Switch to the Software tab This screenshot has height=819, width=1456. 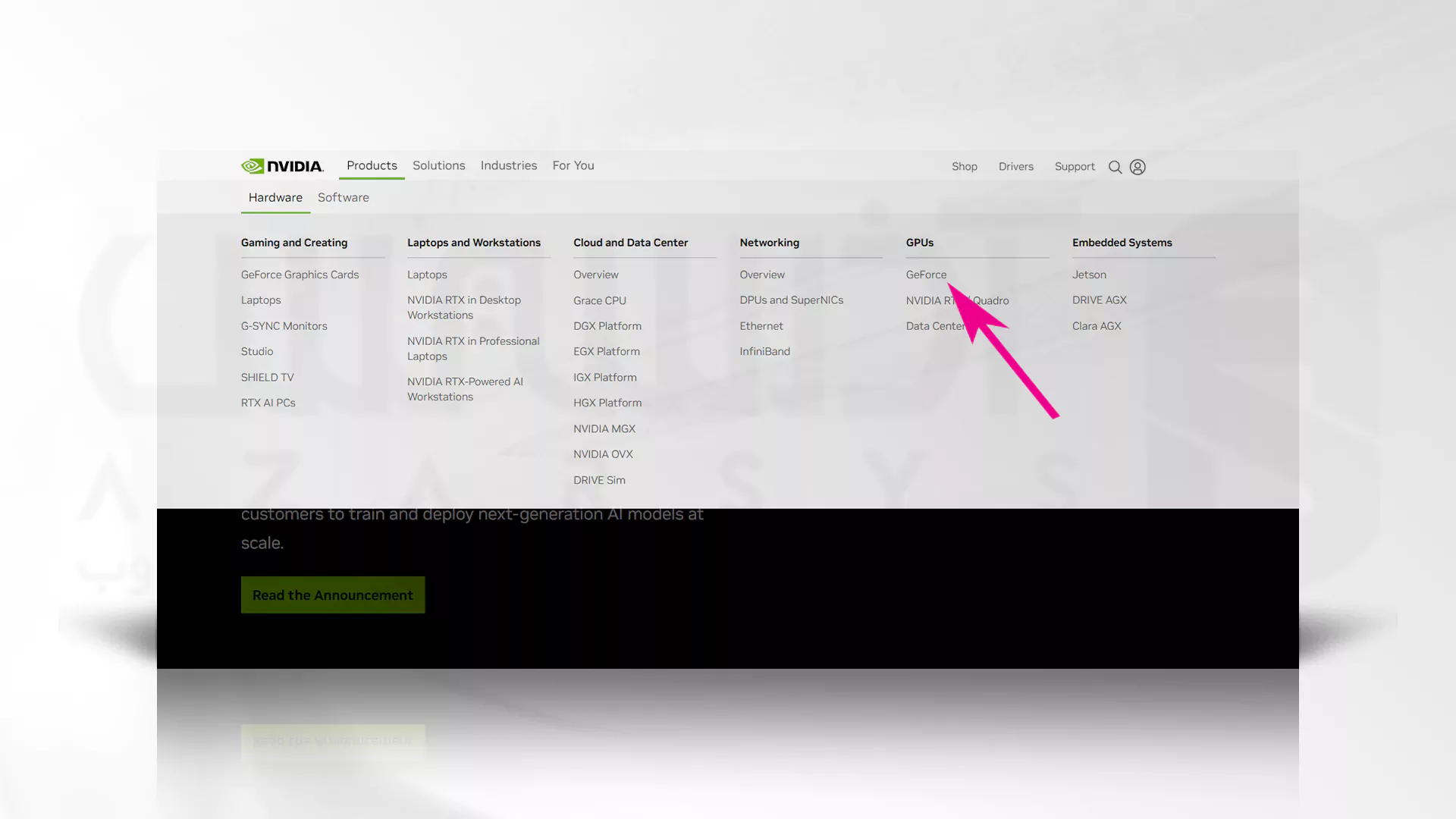click(x=344, y=197)
